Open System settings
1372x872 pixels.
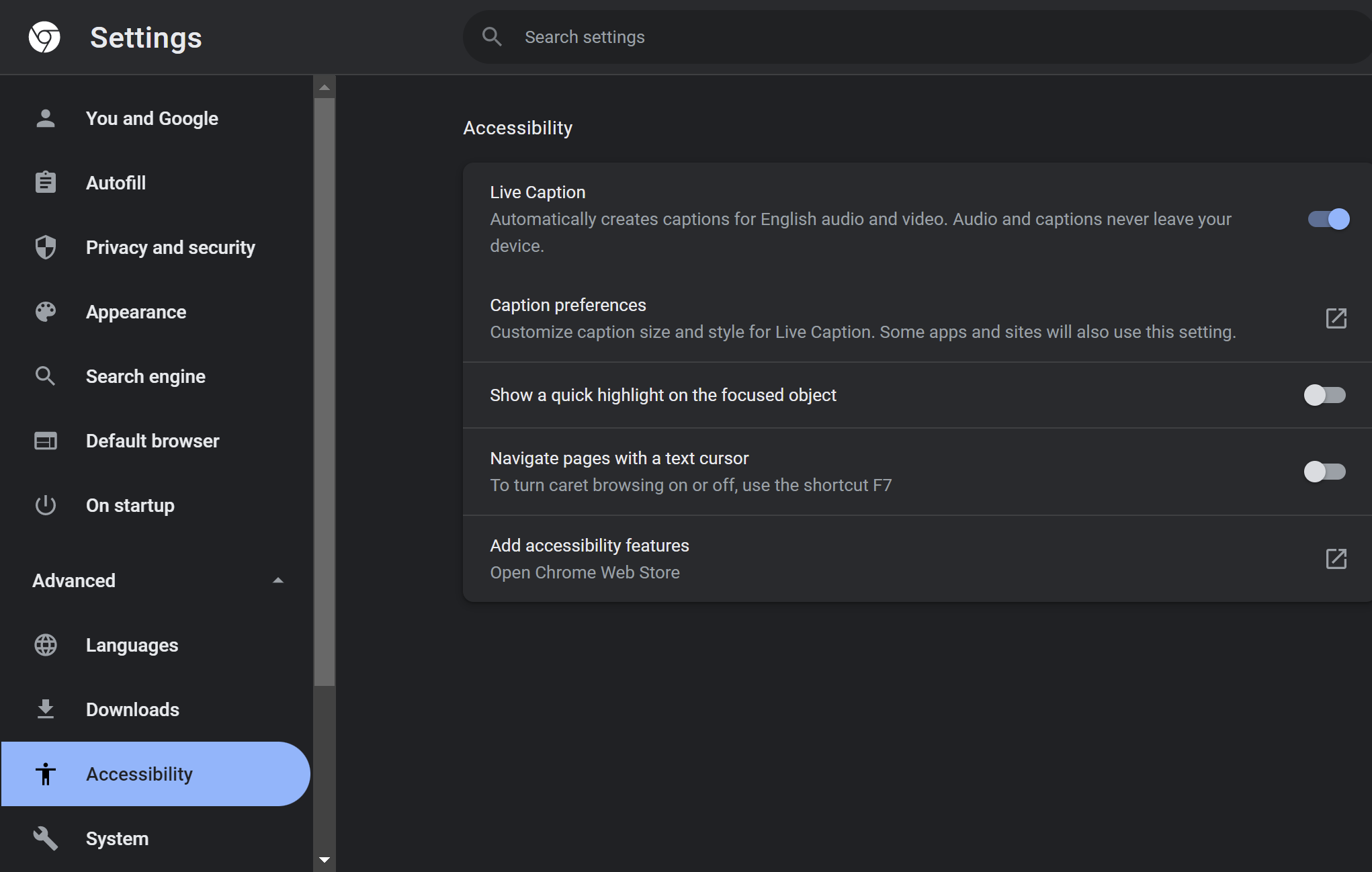click(x=156, y=838)
